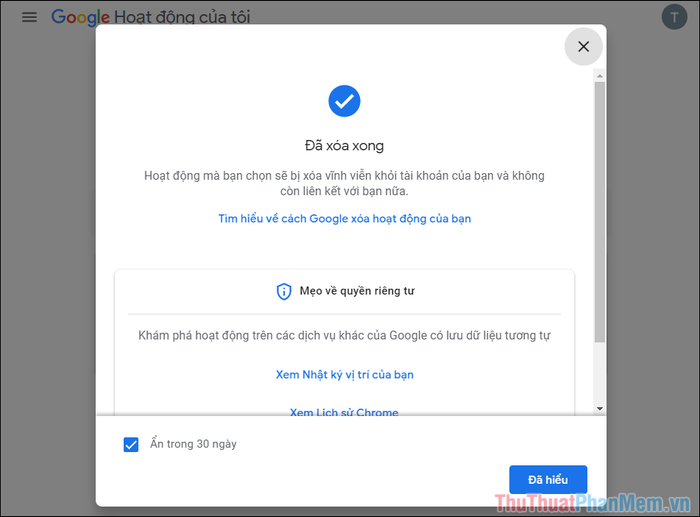
Task: Click the Ẩn trong 30 ngày label
Action: [193, 444]
